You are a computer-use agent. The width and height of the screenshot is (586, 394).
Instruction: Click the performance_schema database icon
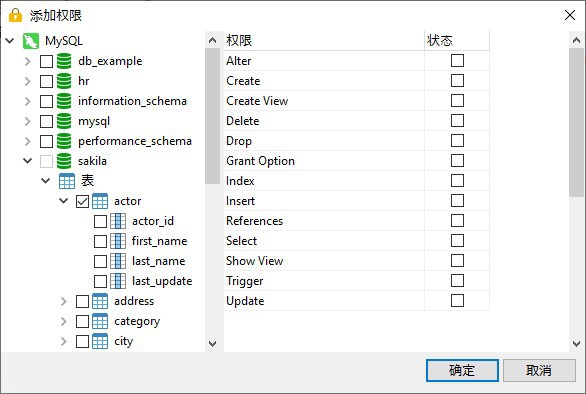pos(64,141)
